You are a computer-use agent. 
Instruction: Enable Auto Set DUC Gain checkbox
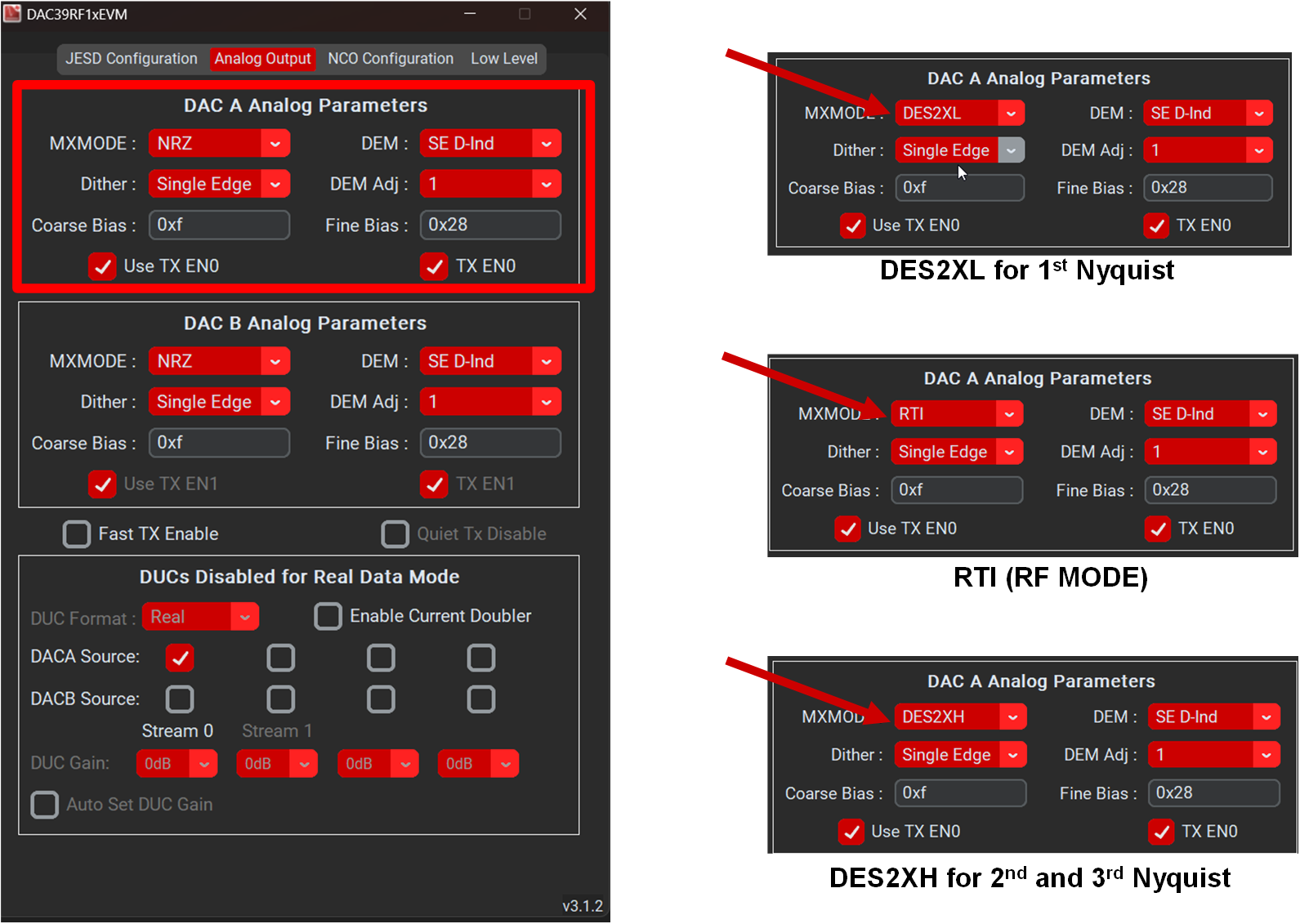tap(44, 805)
